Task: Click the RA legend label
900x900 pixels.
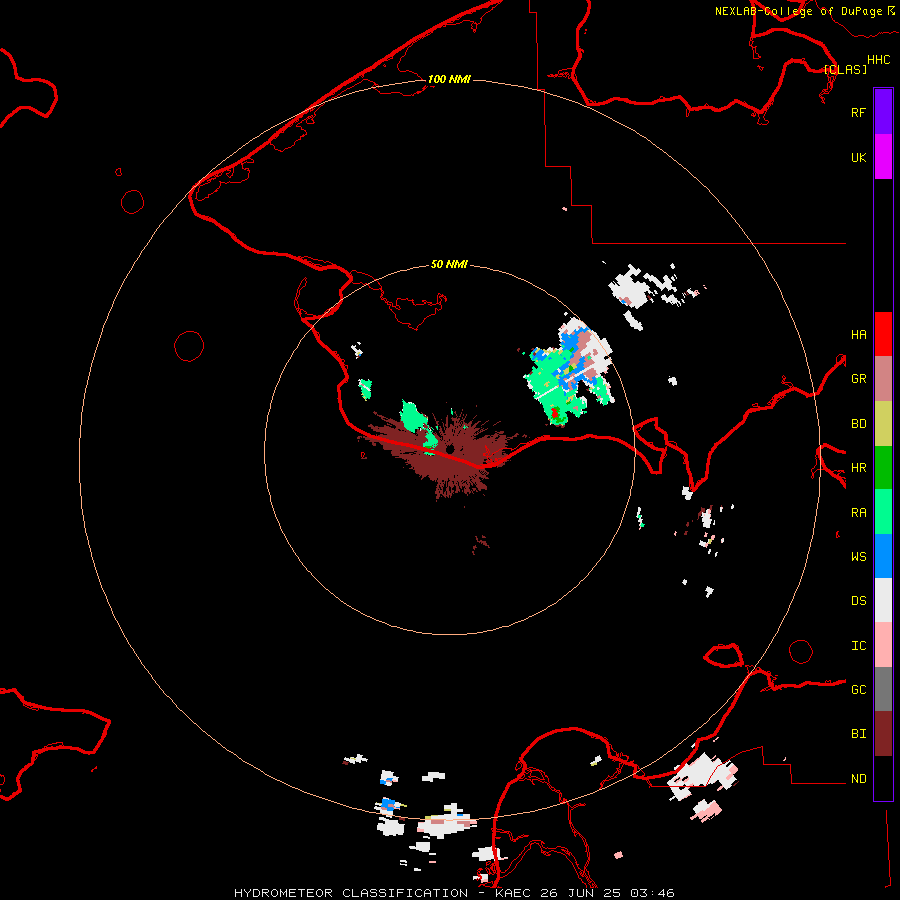Action: click(858, 513)
